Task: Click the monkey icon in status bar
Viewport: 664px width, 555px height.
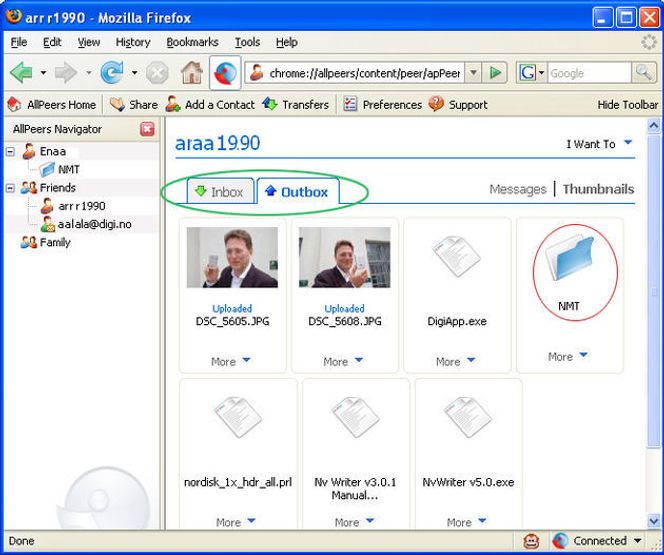Action: pos(531,541)
